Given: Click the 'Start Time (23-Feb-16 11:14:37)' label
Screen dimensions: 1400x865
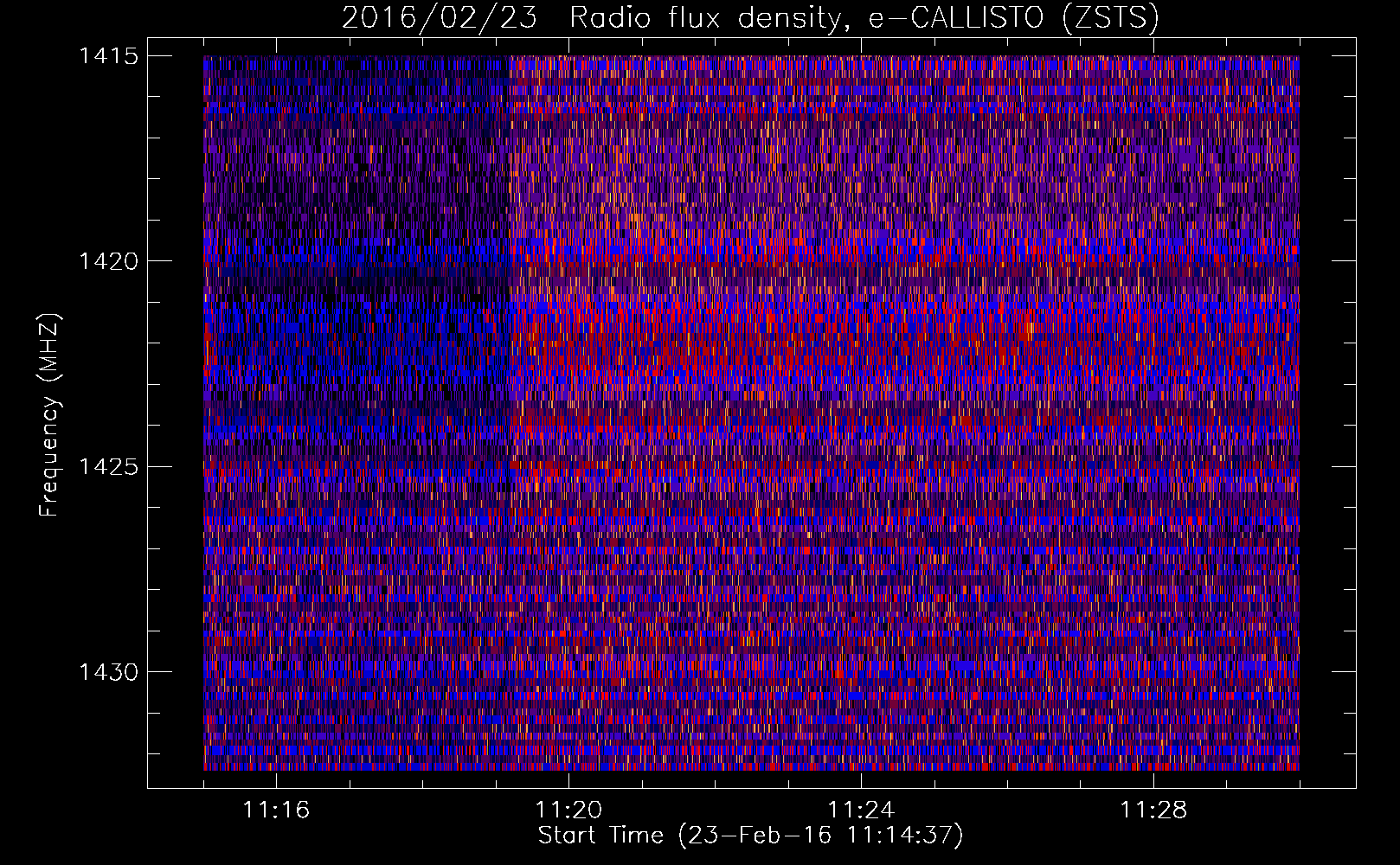Looking at the screenshot, I should click(750, 836).
